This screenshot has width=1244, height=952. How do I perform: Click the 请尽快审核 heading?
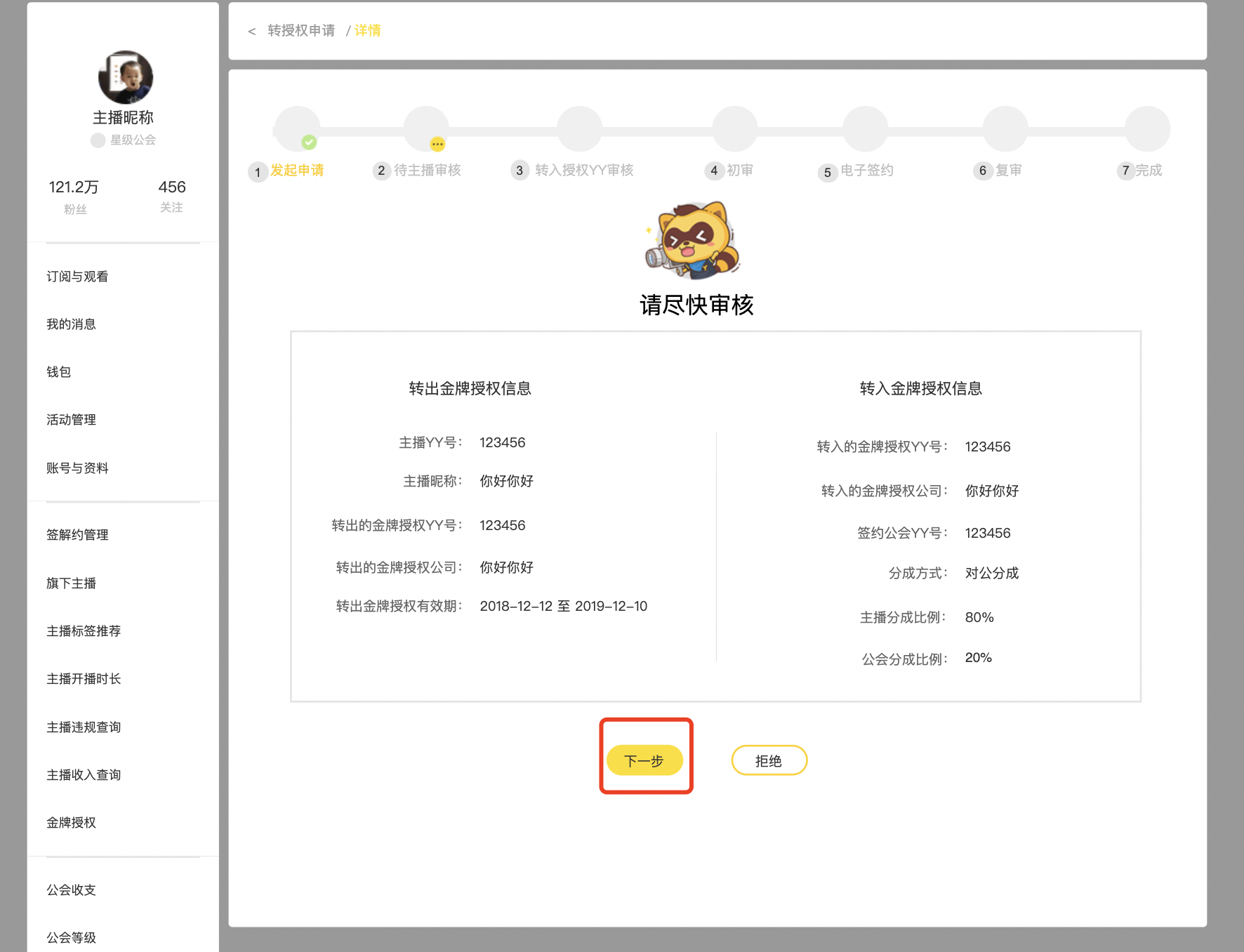(x=696, y=305)
